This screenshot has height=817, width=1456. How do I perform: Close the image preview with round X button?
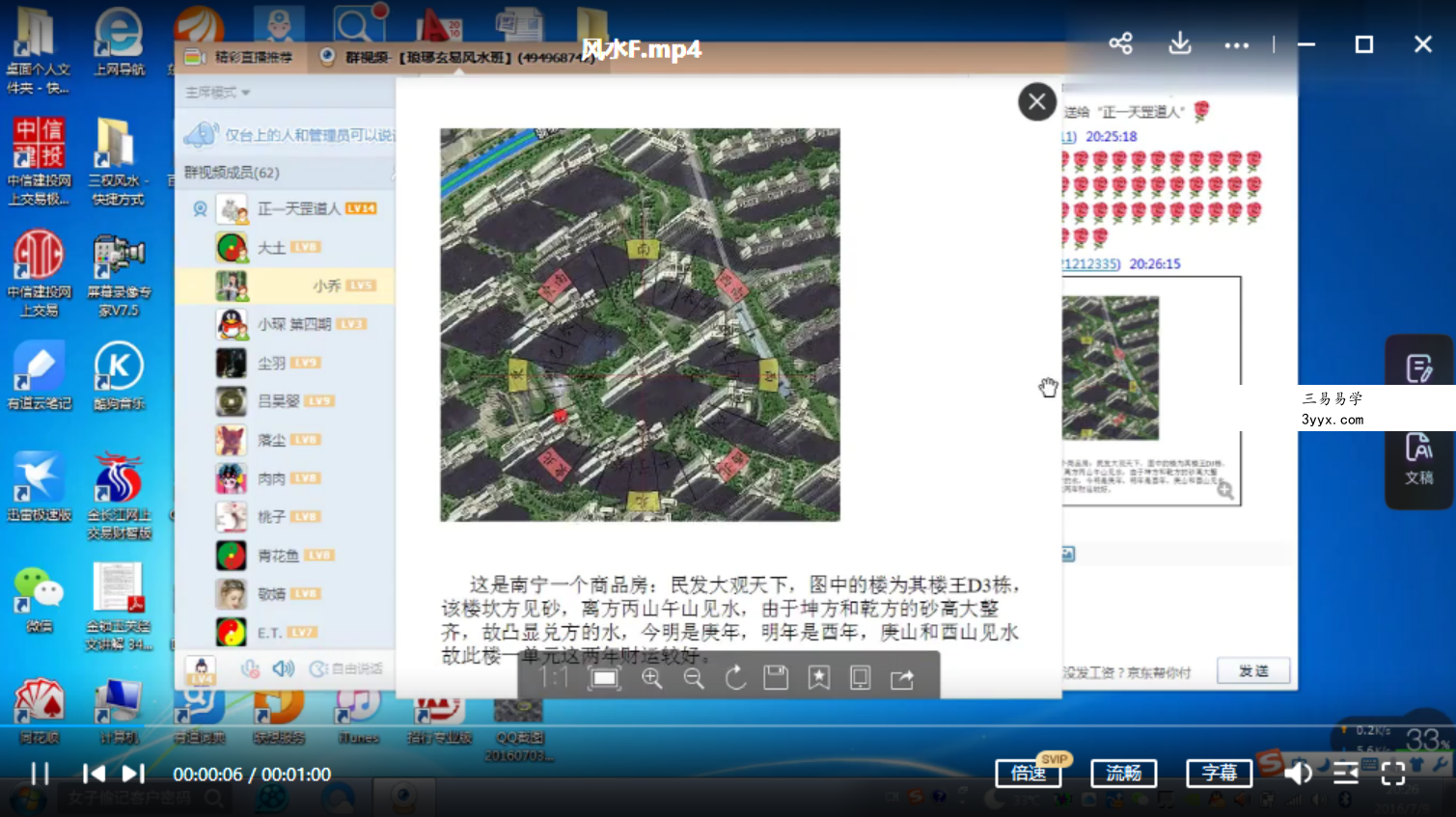click(1037, 101)
